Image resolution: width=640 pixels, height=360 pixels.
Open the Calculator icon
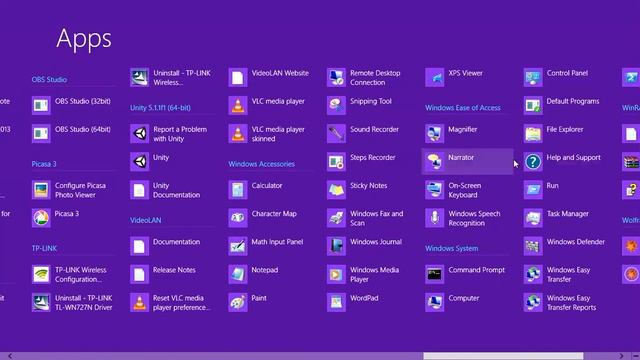click(238, 190)
